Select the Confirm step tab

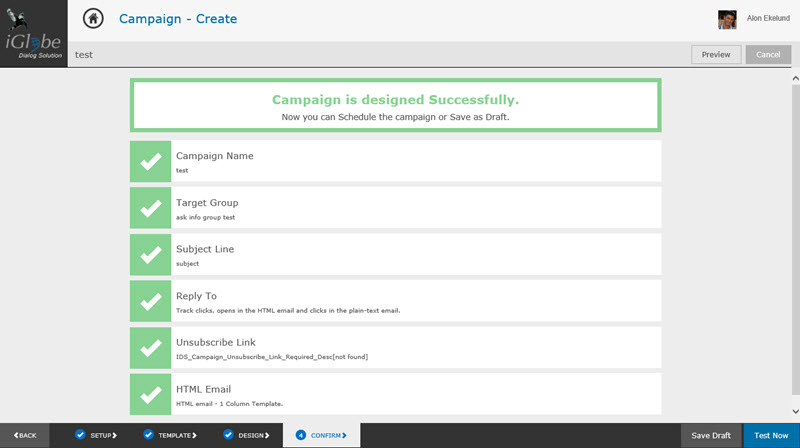click(x=321, y=435)
